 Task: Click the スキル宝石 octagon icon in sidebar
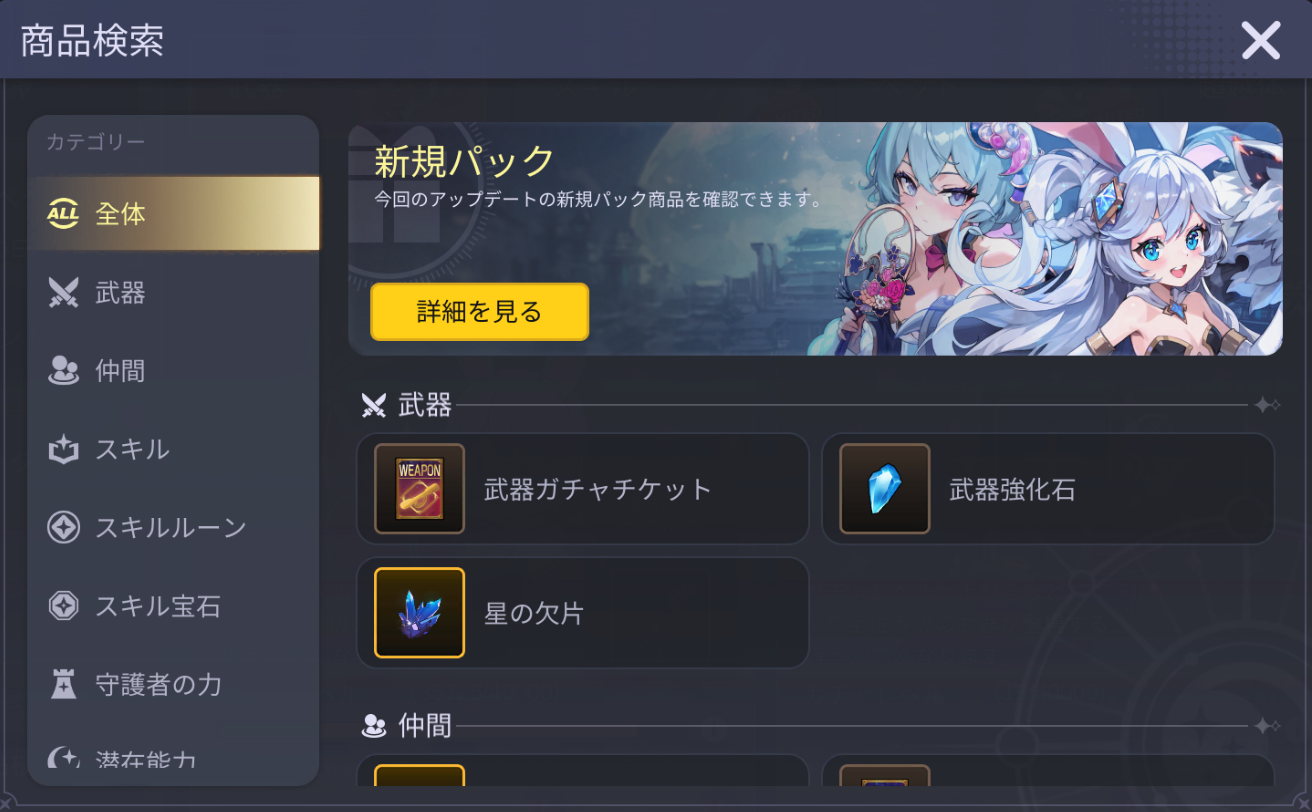point(63,606)
